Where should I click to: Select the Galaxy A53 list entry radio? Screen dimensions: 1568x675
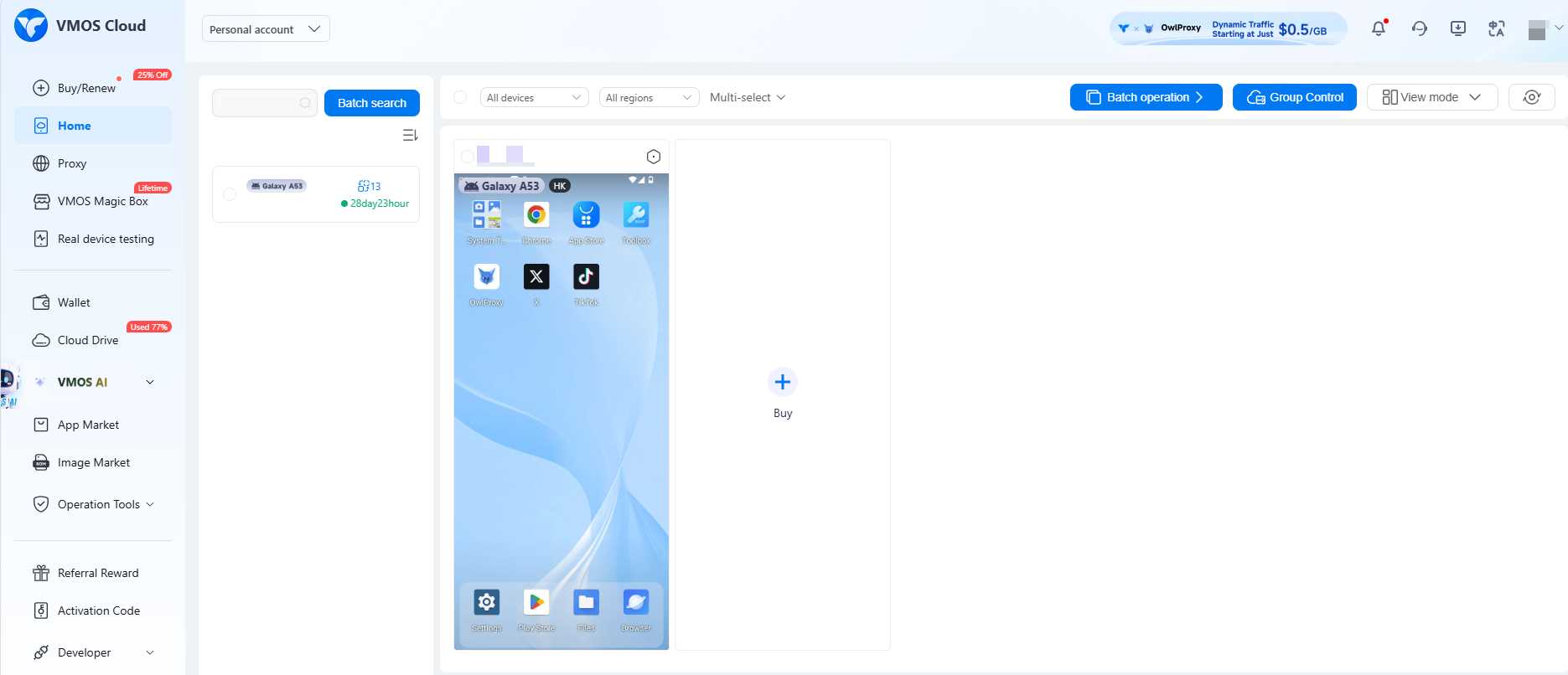point(230,194)
